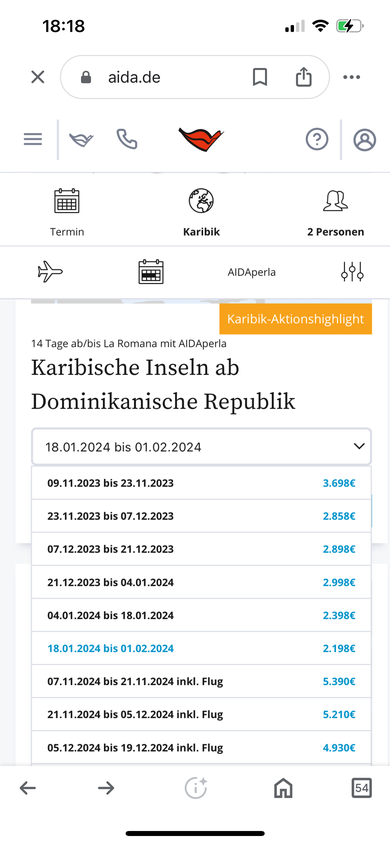The width and height of the screenshot is (390, 844).
Task: Share the page via share icon
Action: point(304,76)
